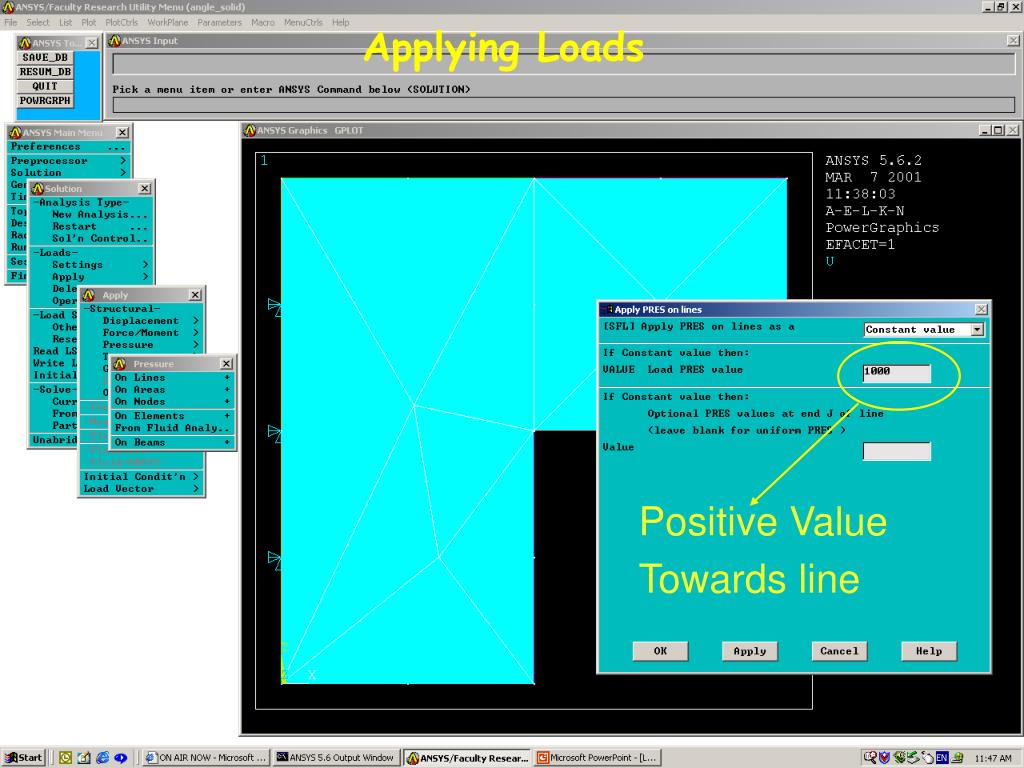Select New Analysis in Solution menu
Viewport: 1024px width, 768px height.
tap(99, 214)
